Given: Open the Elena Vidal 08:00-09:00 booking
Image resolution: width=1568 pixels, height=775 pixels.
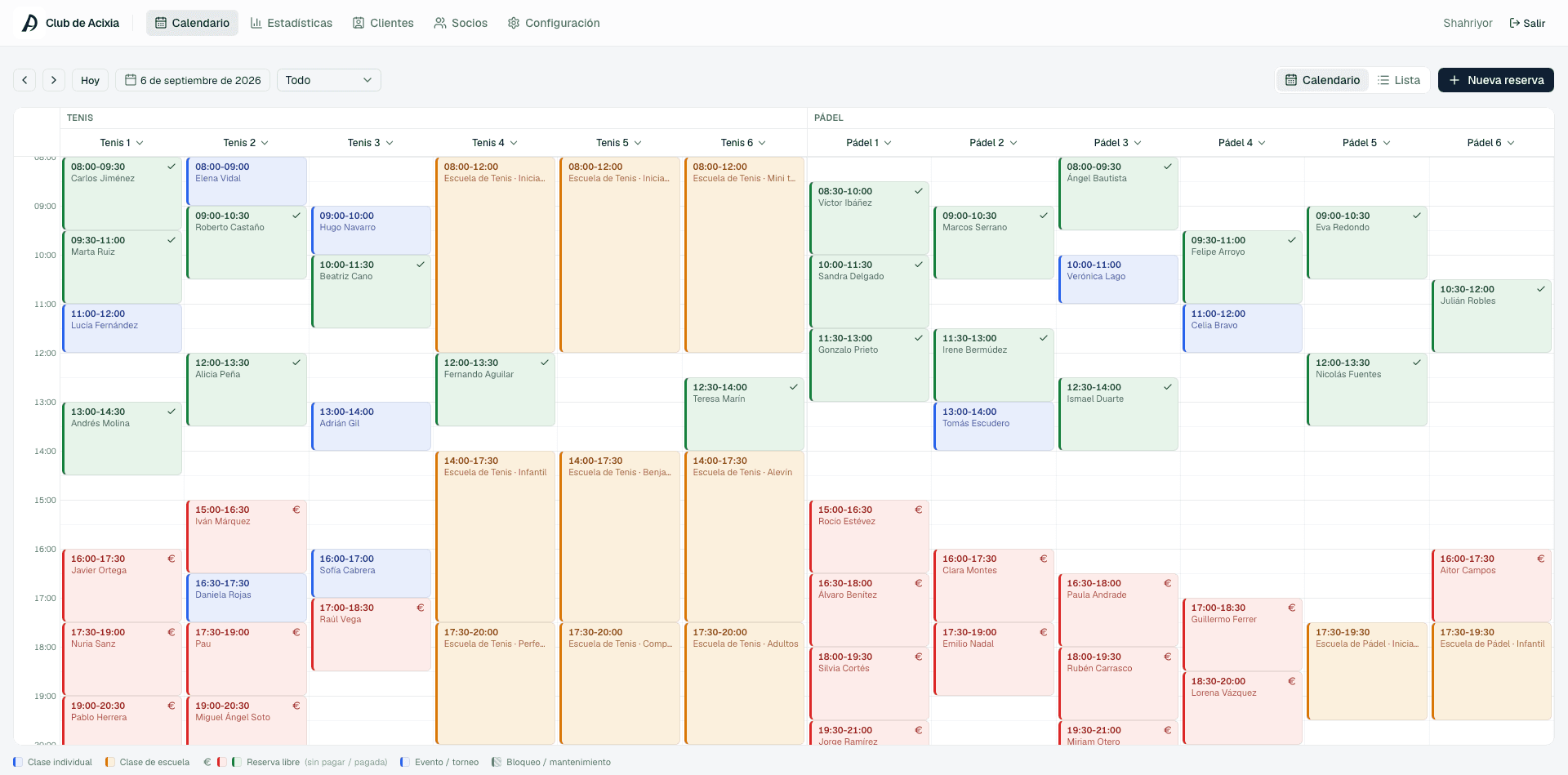Looking at the screenshot, I should coord(246,181).
